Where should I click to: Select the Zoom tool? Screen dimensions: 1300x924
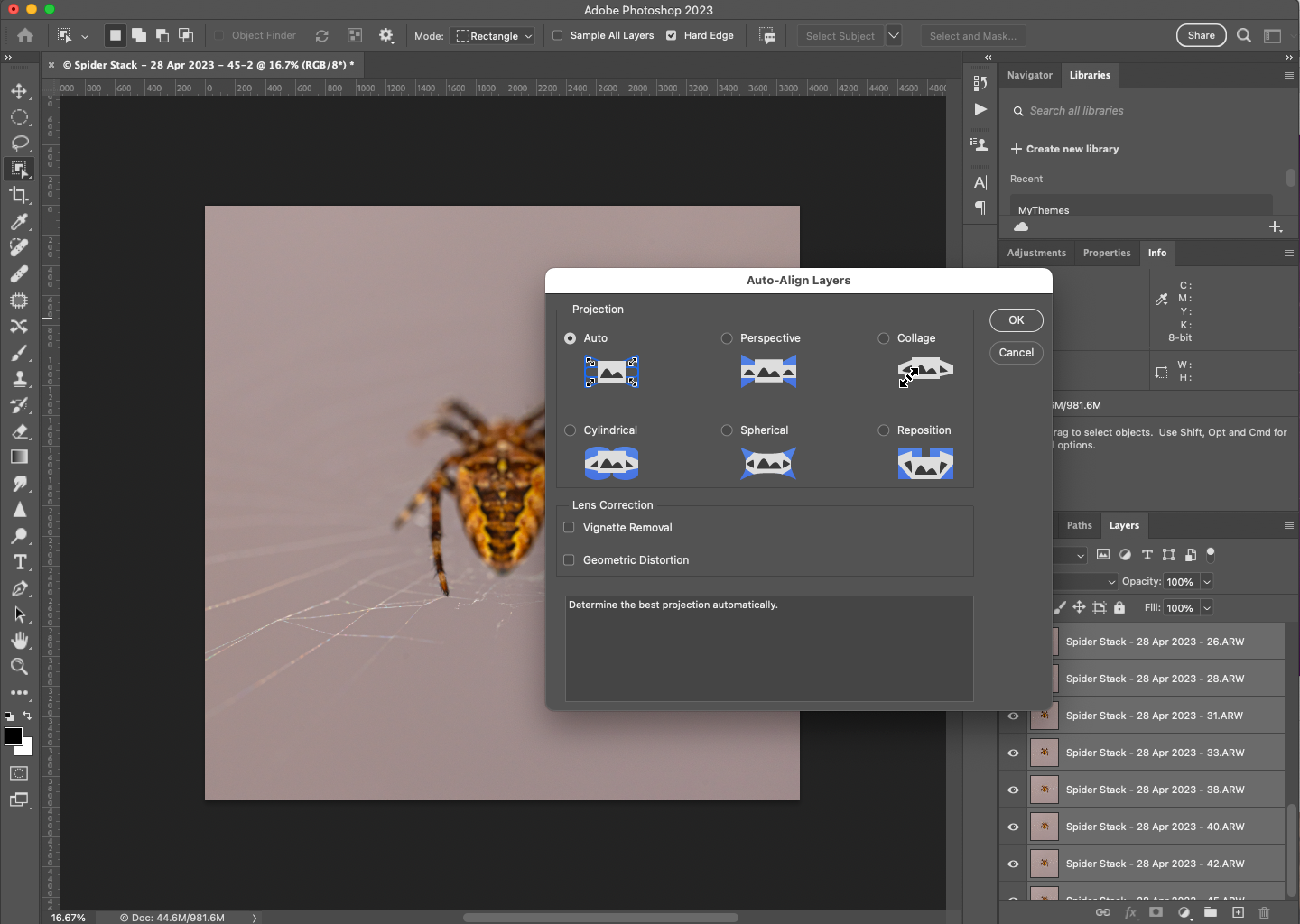point(19,667)
